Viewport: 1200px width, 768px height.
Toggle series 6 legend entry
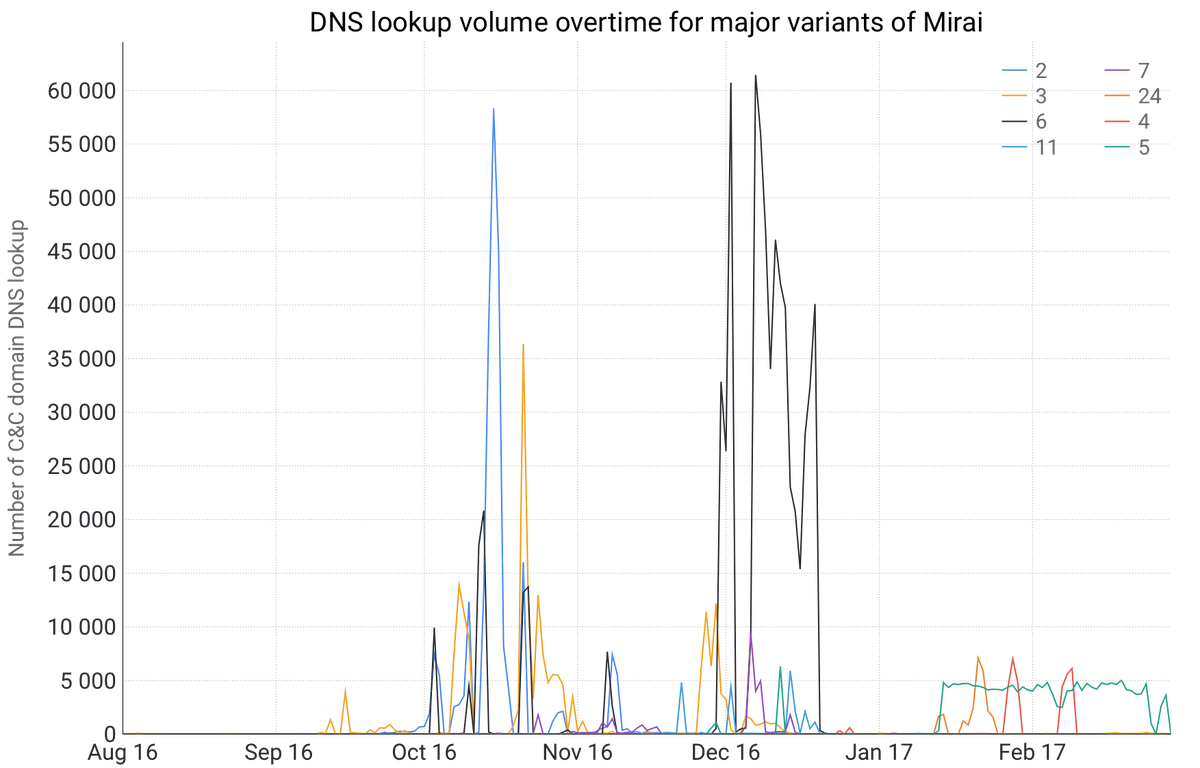[x=1040, y=122]
